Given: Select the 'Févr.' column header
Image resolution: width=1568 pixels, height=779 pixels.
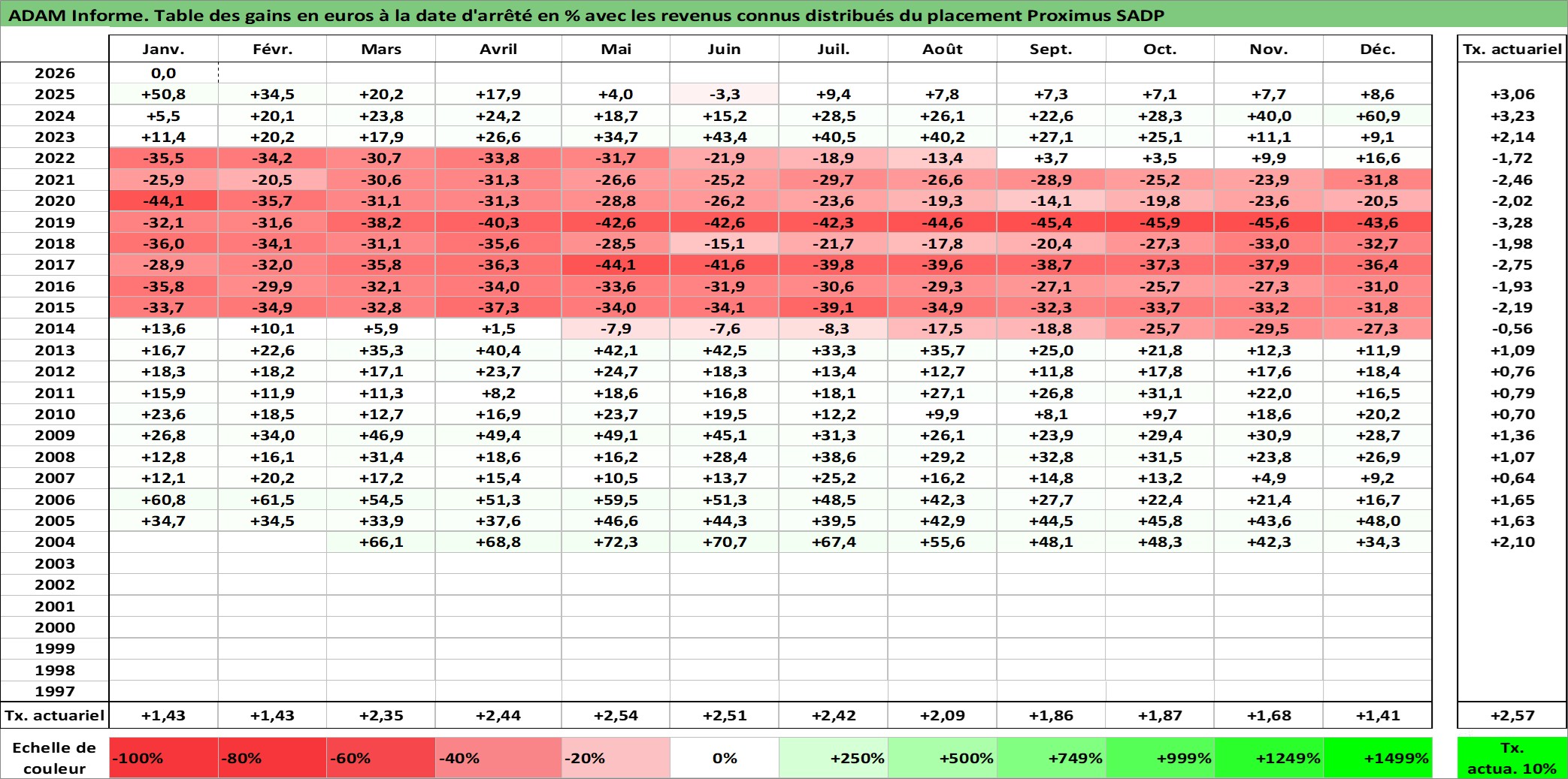Looking at the screenshot, I should 272,49.
